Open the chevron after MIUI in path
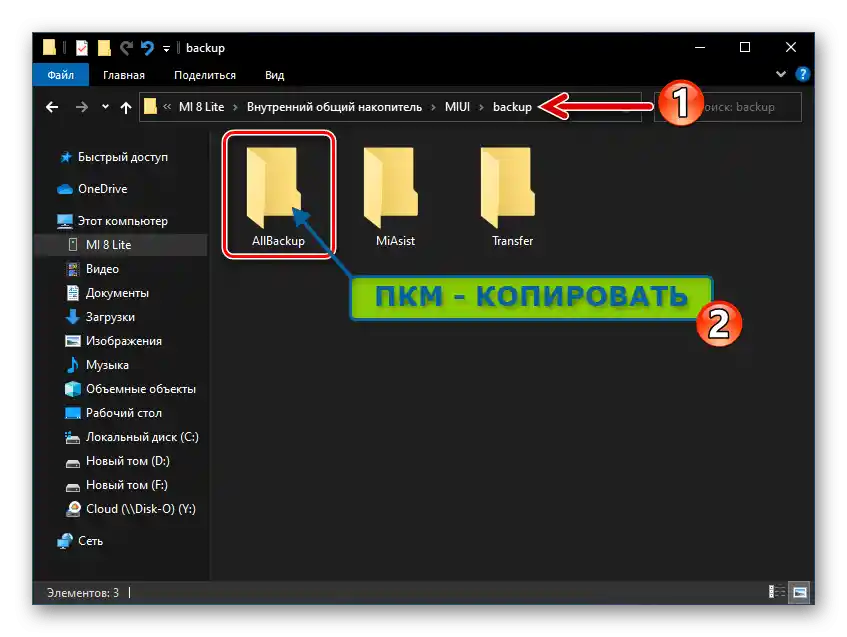Screen dimensions: 847x637 pos(481,108)
